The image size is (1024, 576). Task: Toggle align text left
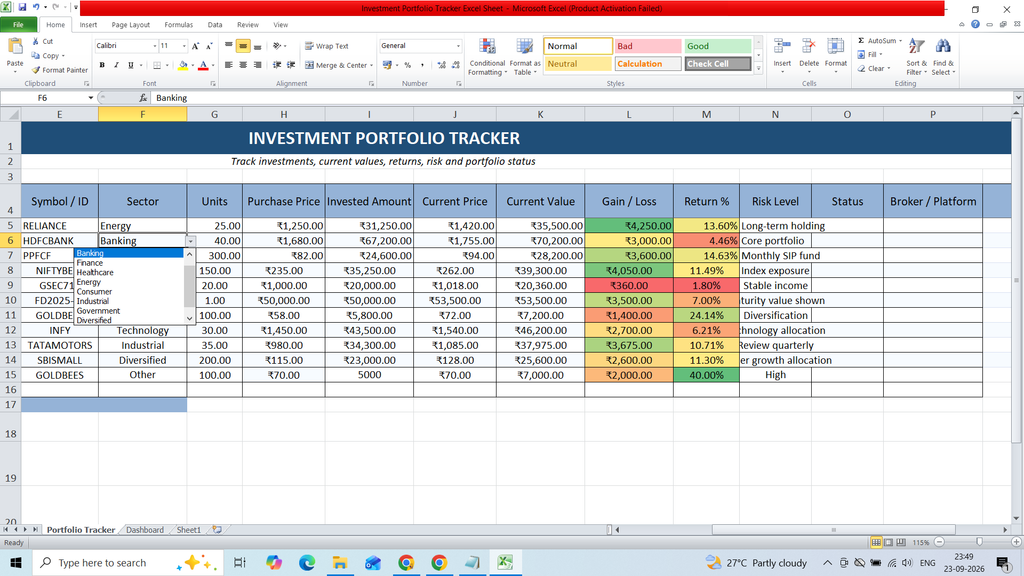click(229, 65)
